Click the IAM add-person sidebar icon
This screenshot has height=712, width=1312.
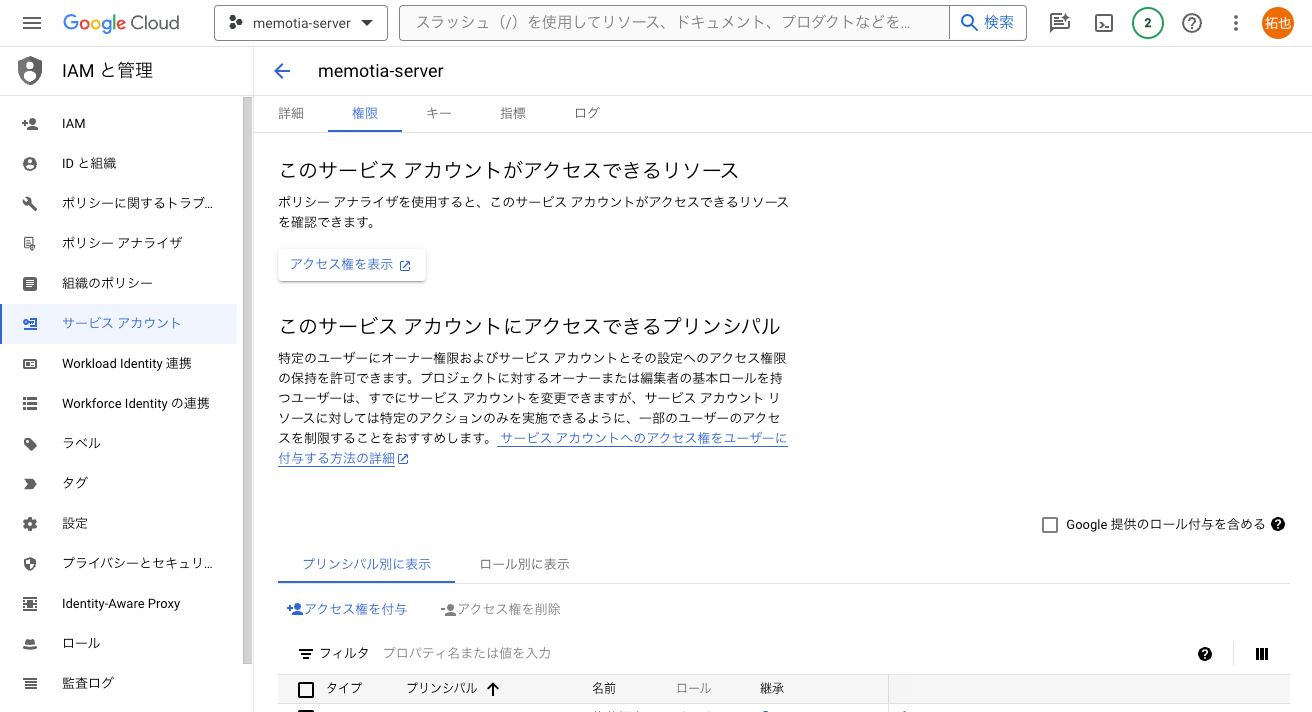tap(30, 124)
